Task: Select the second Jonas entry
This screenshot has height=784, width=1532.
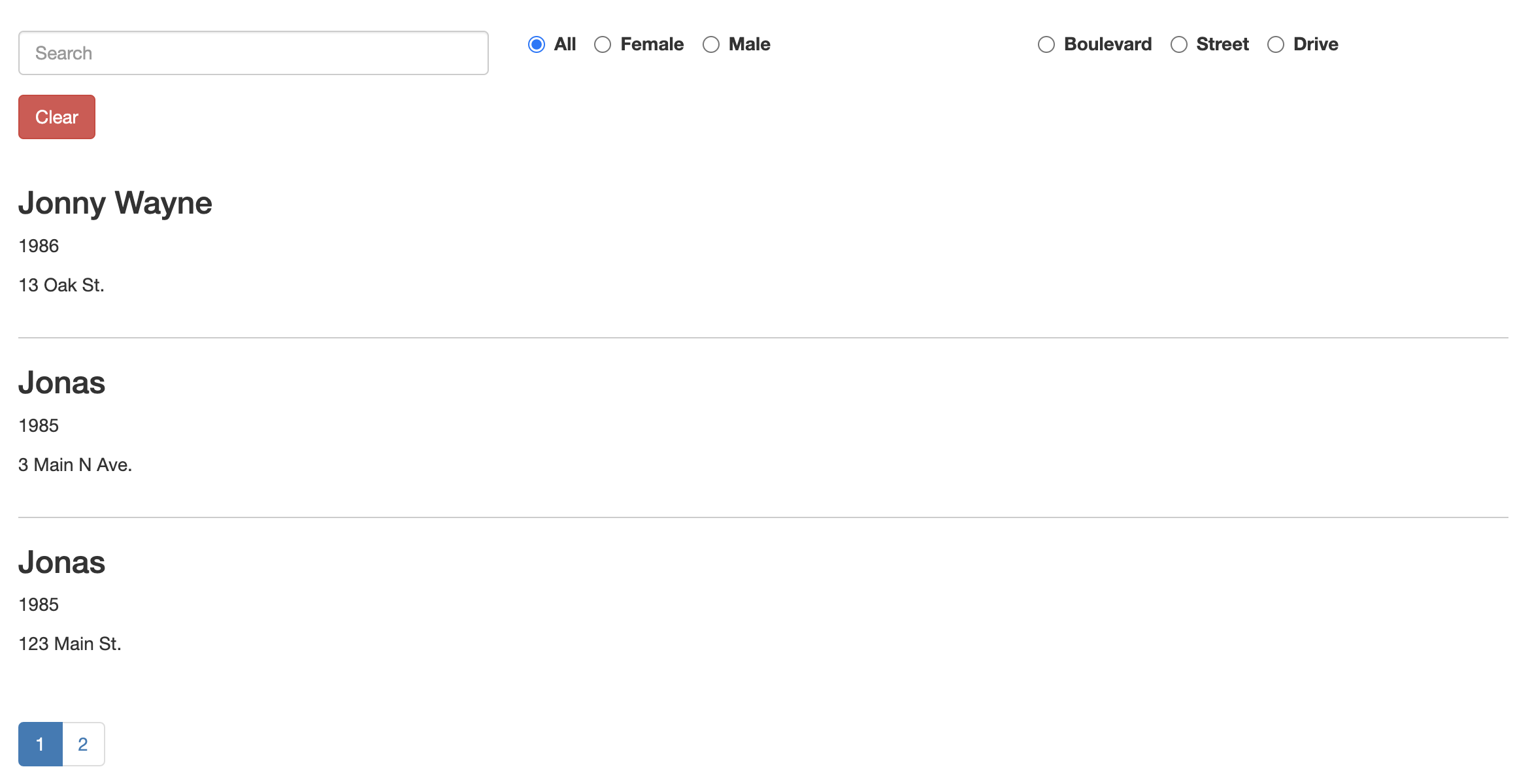Action: click(61, 562)
